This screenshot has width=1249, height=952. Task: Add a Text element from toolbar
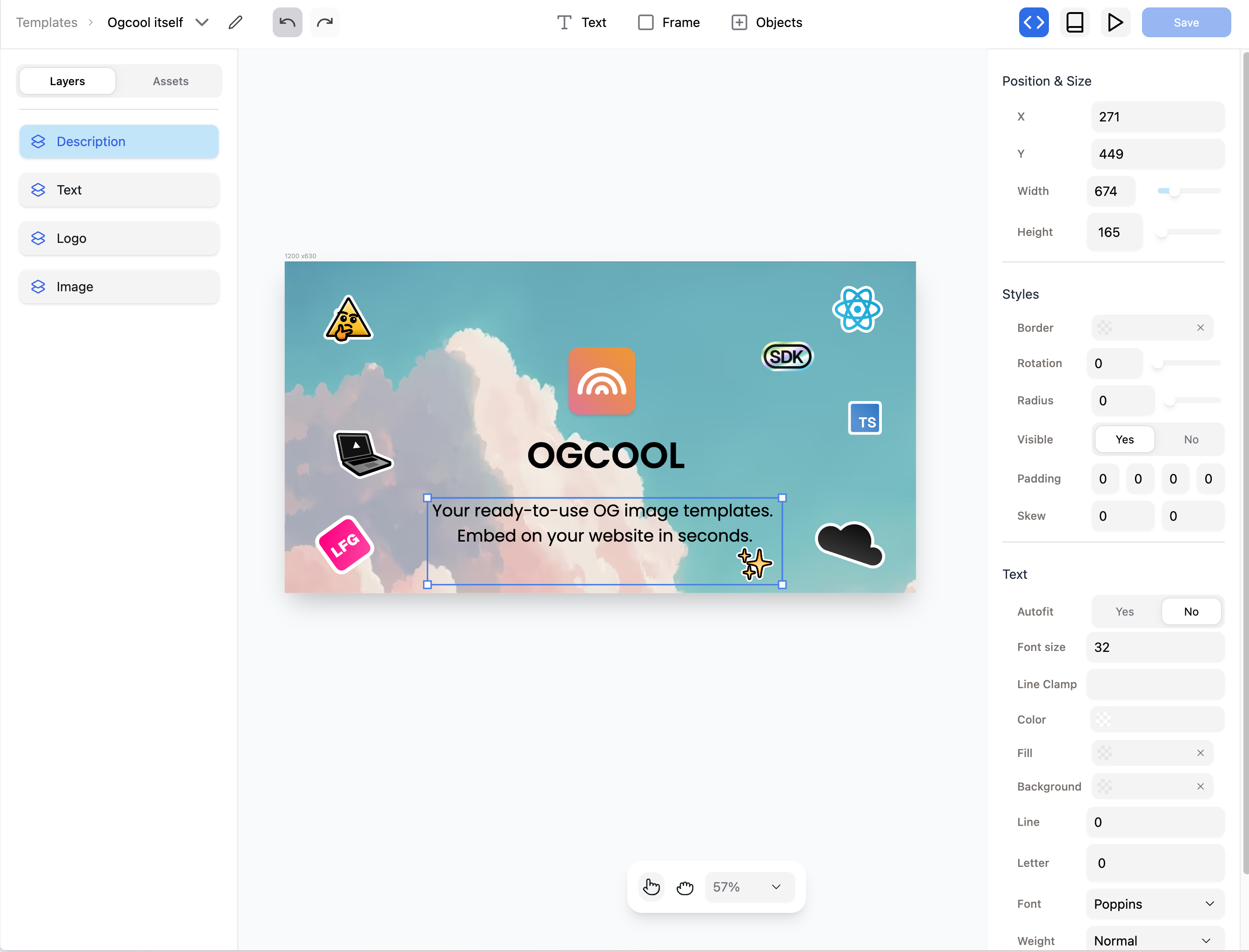coord(582,23)
